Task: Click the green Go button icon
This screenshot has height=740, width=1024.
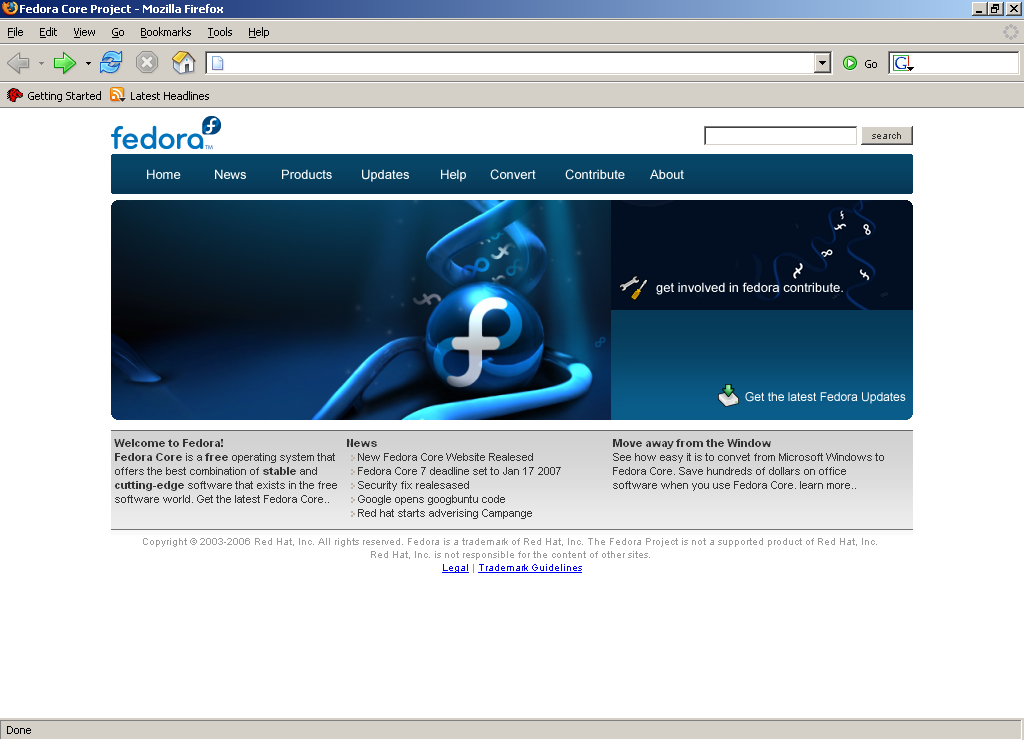Action: pos(850,63)
